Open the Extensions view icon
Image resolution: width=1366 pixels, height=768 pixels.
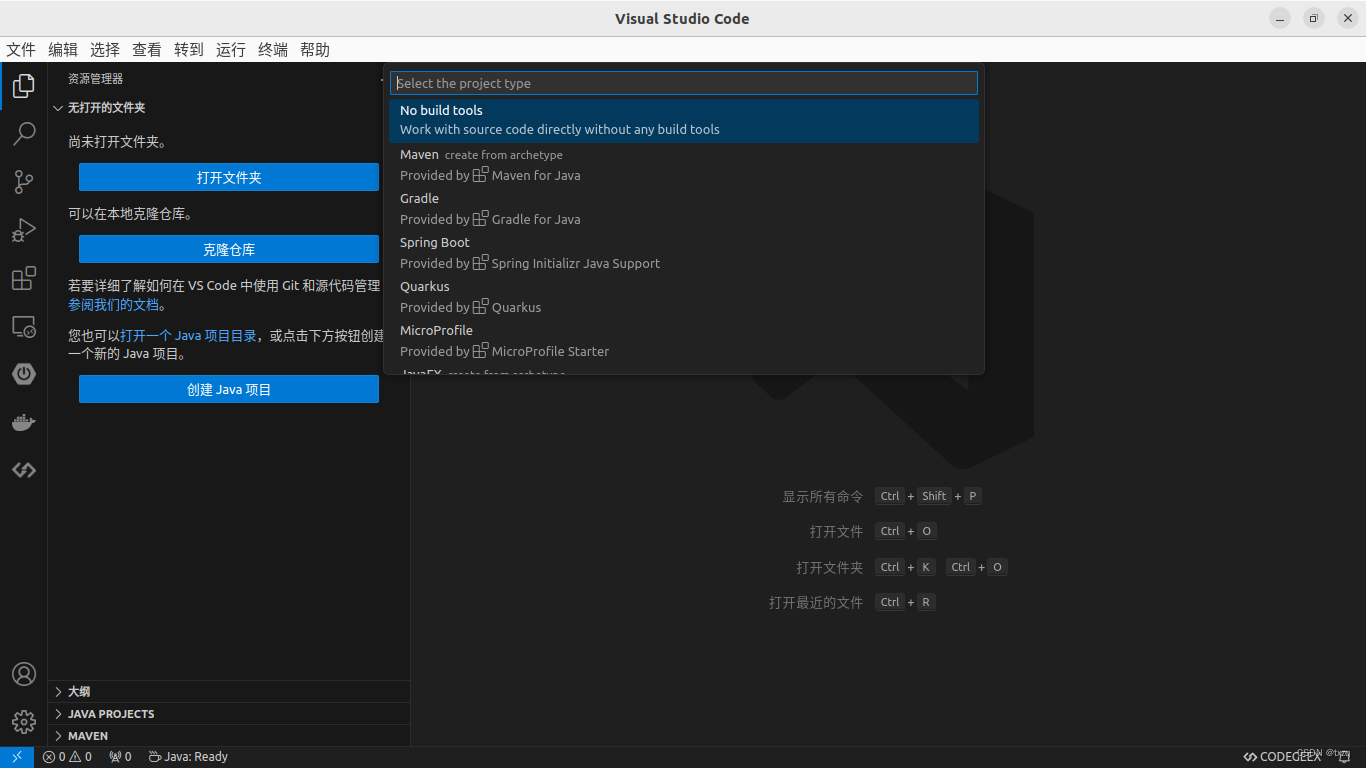(x=24, y=278)
